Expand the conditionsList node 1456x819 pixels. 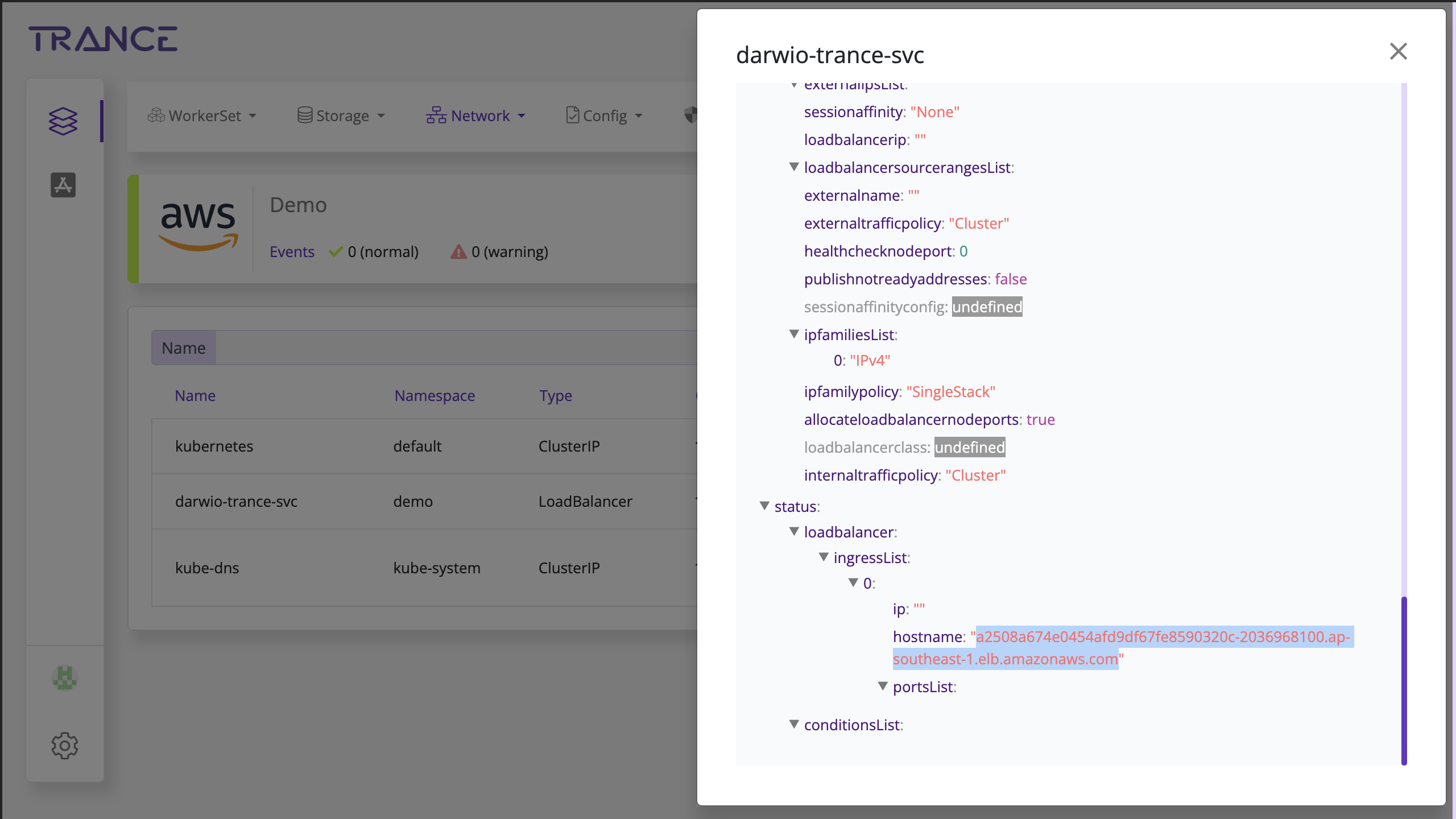(x=794, y=724)
